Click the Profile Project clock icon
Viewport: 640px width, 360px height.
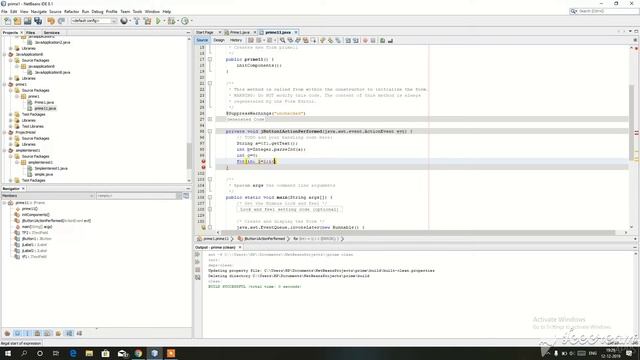coord(185,21)
